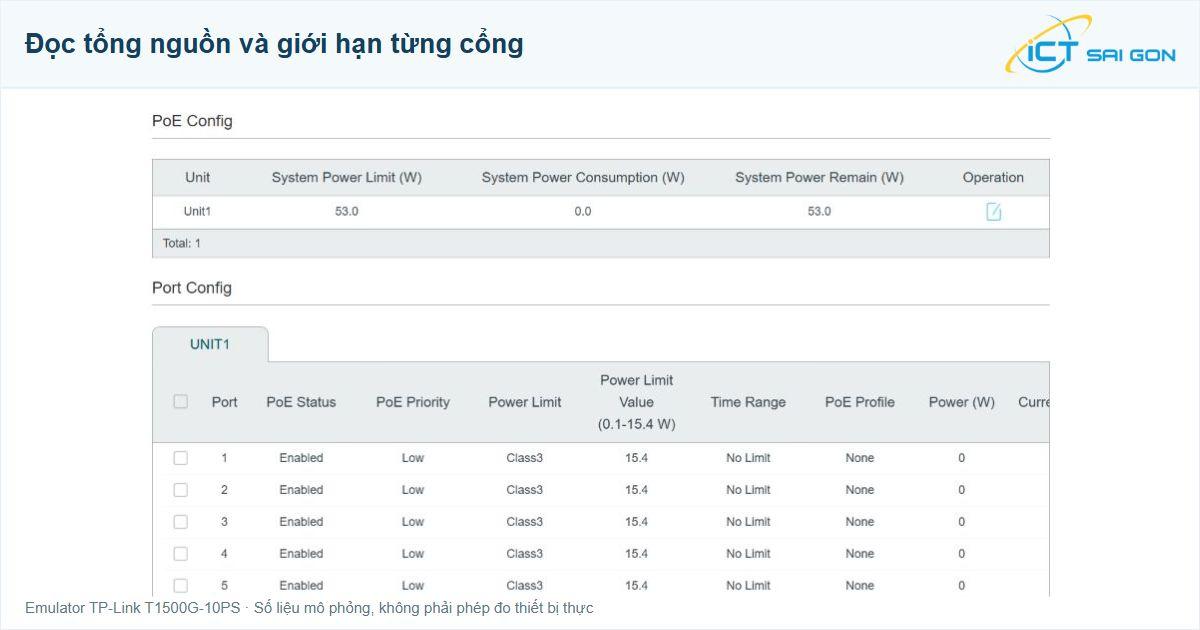Click No Limit time range of port 1
1200x630 pixels.
[x=748, y=458]
